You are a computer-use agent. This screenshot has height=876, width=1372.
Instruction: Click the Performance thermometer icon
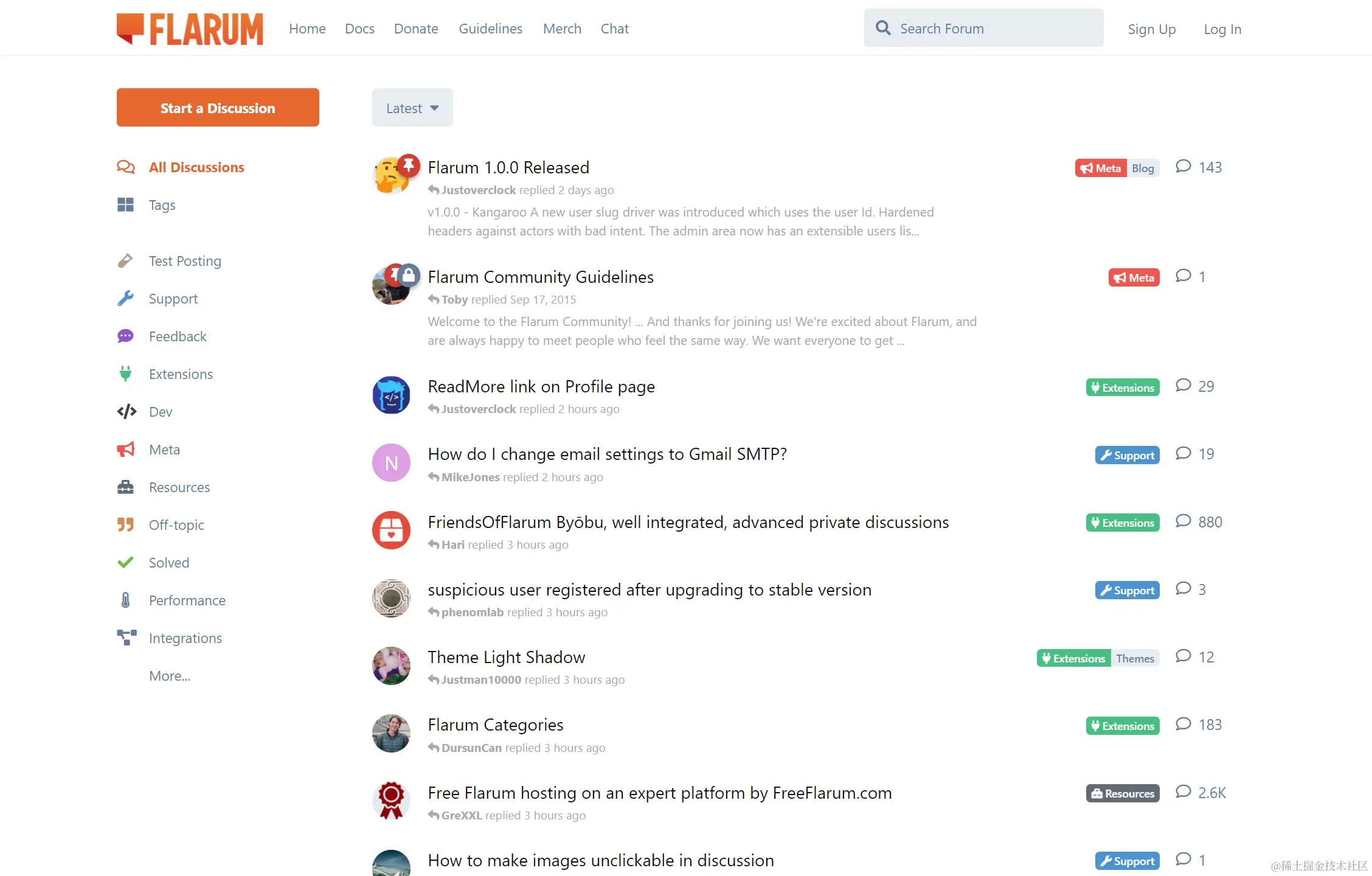click(x=125, y=600)
